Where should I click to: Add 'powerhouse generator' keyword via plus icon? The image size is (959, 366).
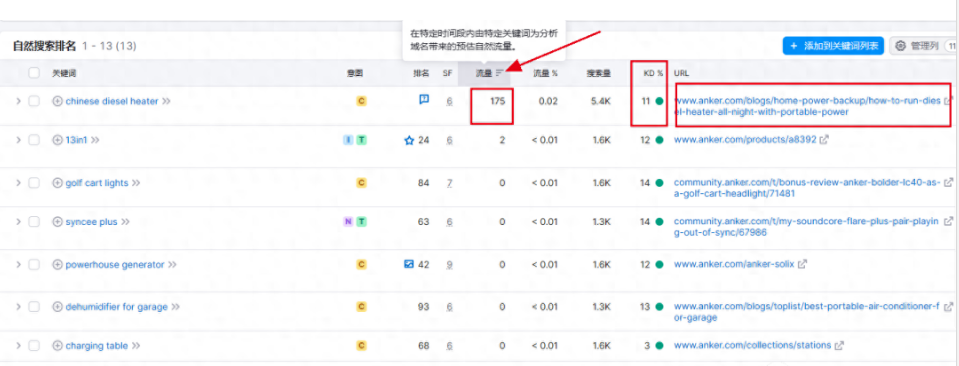(x=57, y=265)
